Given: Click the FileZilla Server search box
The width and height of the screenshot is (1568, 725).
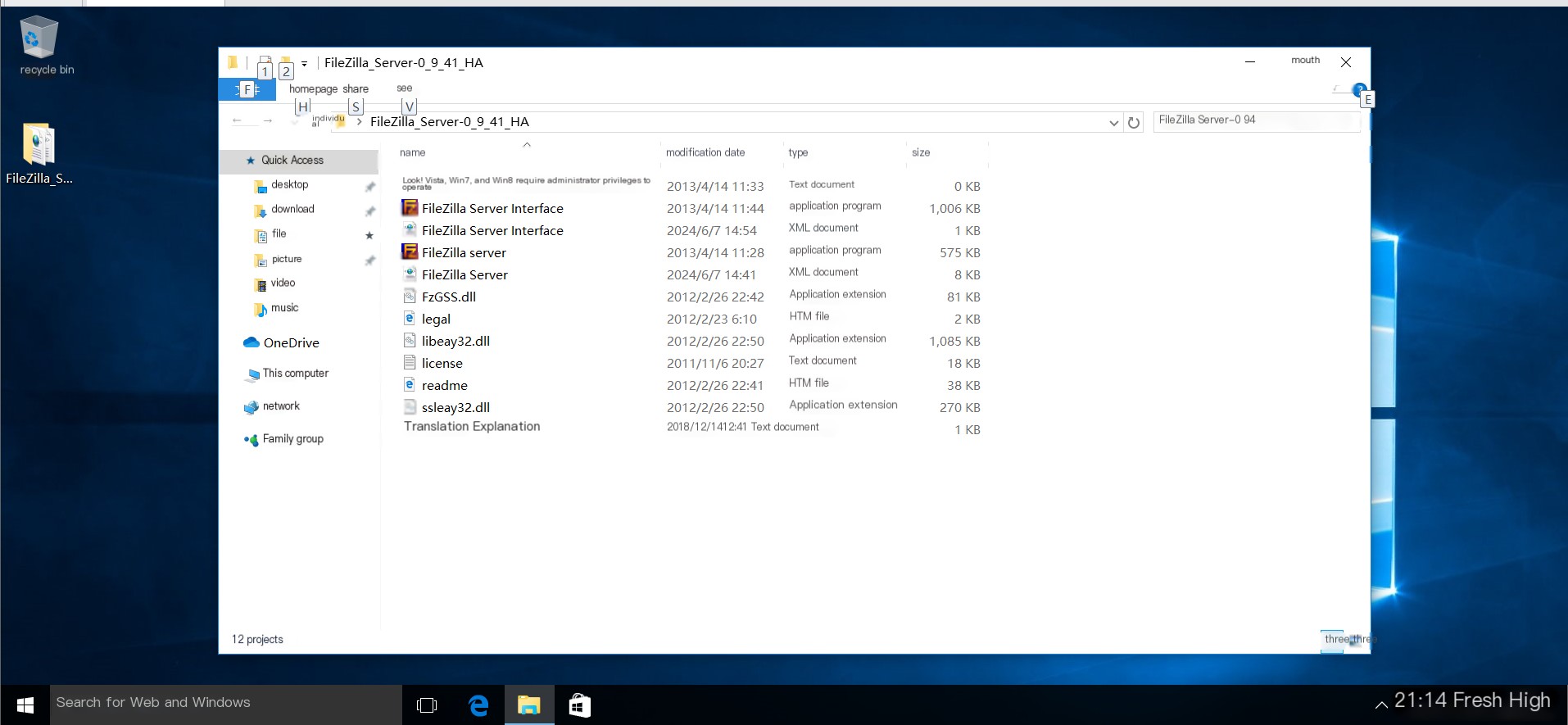Looking at the screenshot, I should click(x=1256, y=120).
